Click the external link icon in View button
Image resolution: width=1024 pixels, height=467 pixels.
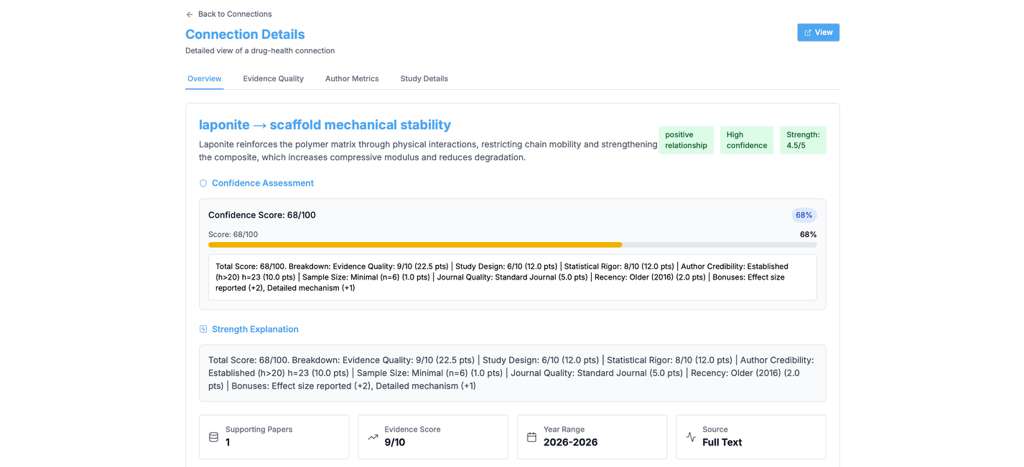point(808,33)
